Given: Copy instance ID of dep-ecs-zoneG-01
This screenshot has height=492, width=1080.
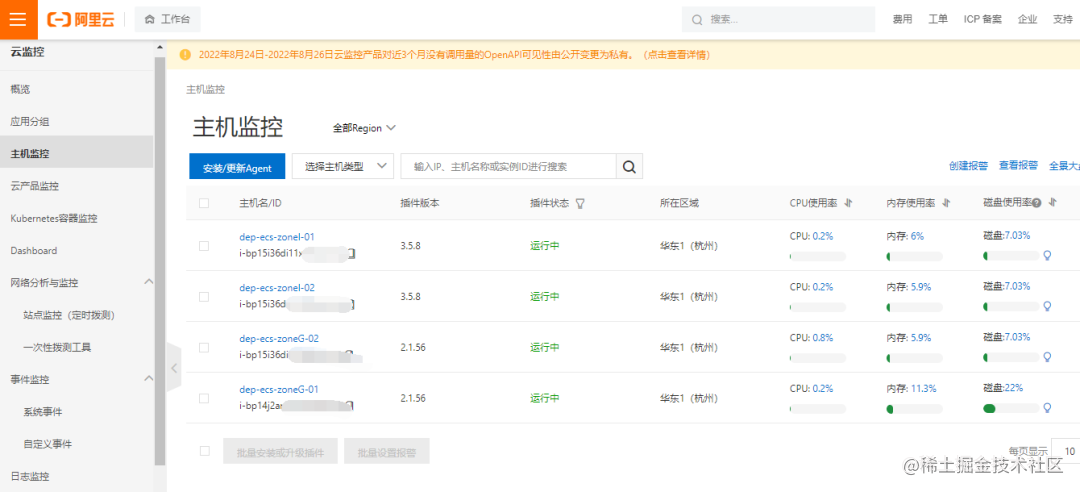Looking at the screenshot, I should (351, 406).
